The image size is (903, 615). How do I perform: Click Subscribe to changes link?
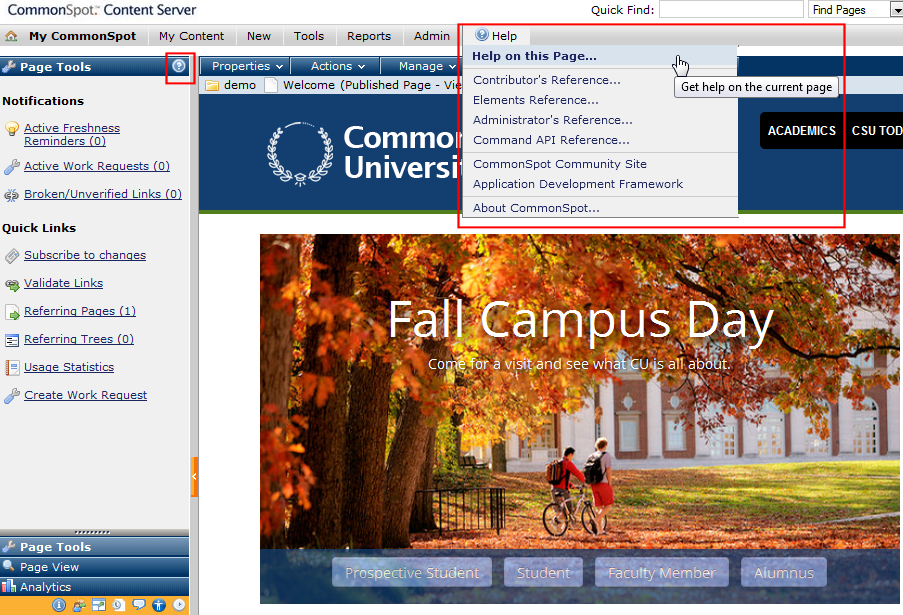(x=85, y=255)
